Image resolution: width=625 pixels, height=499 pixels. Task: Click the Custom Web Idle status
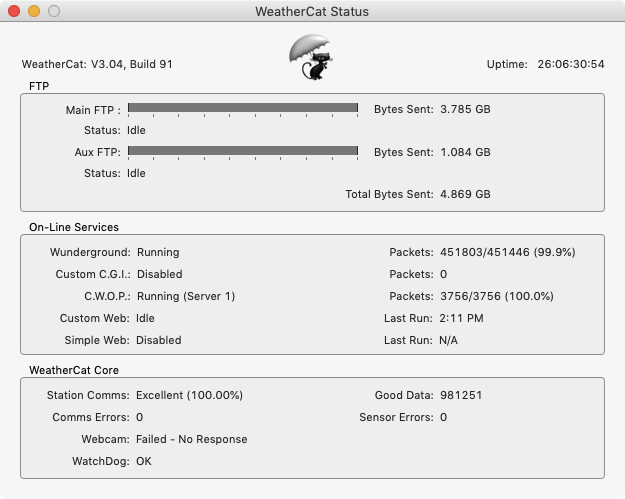coord(145,318)
